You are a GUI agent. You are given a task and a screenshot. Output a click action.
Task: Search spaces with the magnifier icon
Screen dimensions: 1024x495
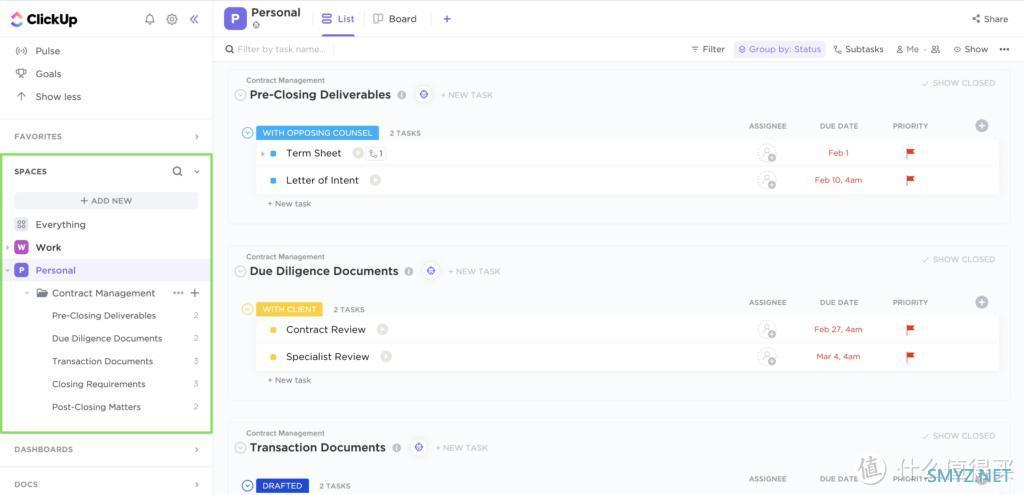[x=177, y=171]
